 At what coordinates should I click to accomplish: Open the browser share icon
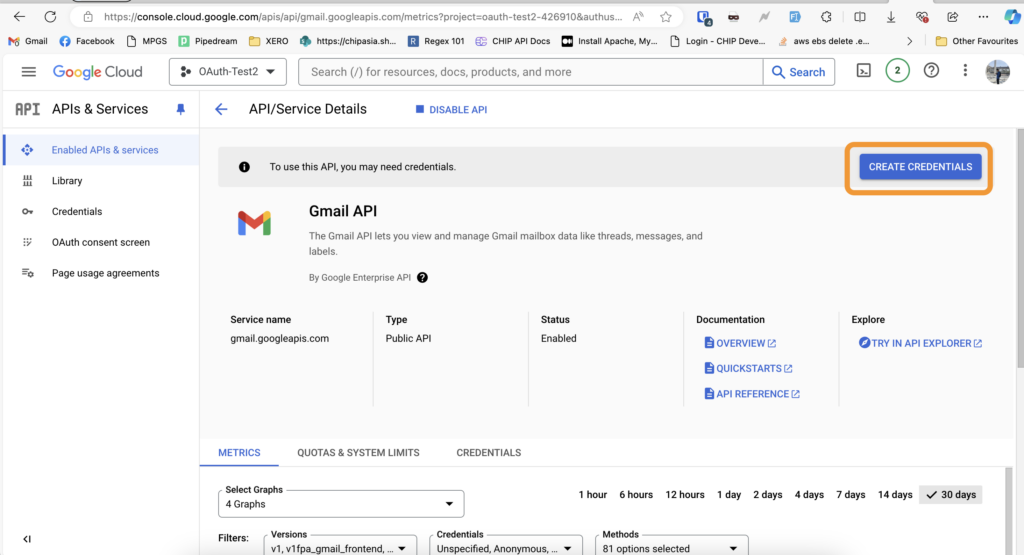click(x=952, y=17)
